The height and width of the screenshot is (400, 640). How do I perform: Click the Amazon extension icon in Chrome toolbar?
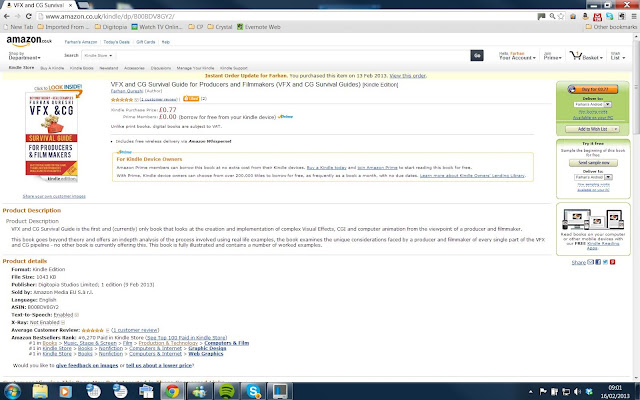(585, 16)
